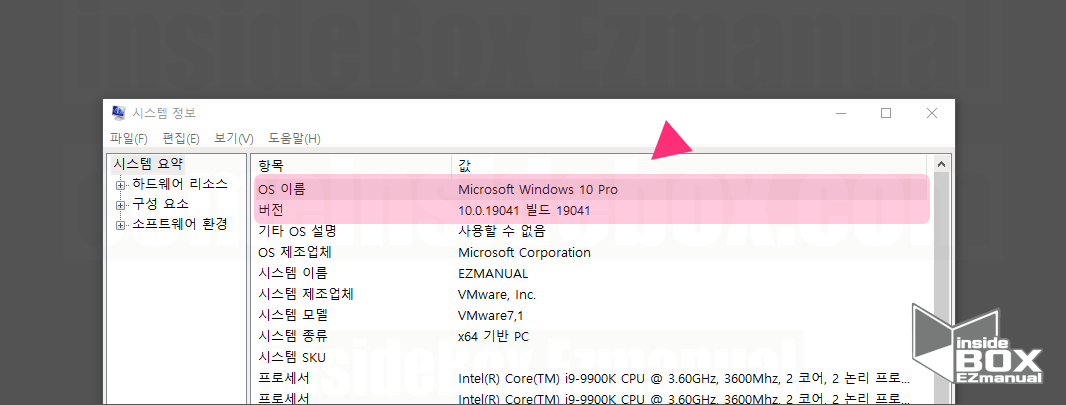Select VMware, Inc. value
Image resolution: width=1066 pixels, height=405 pixels.
(497, 295)
